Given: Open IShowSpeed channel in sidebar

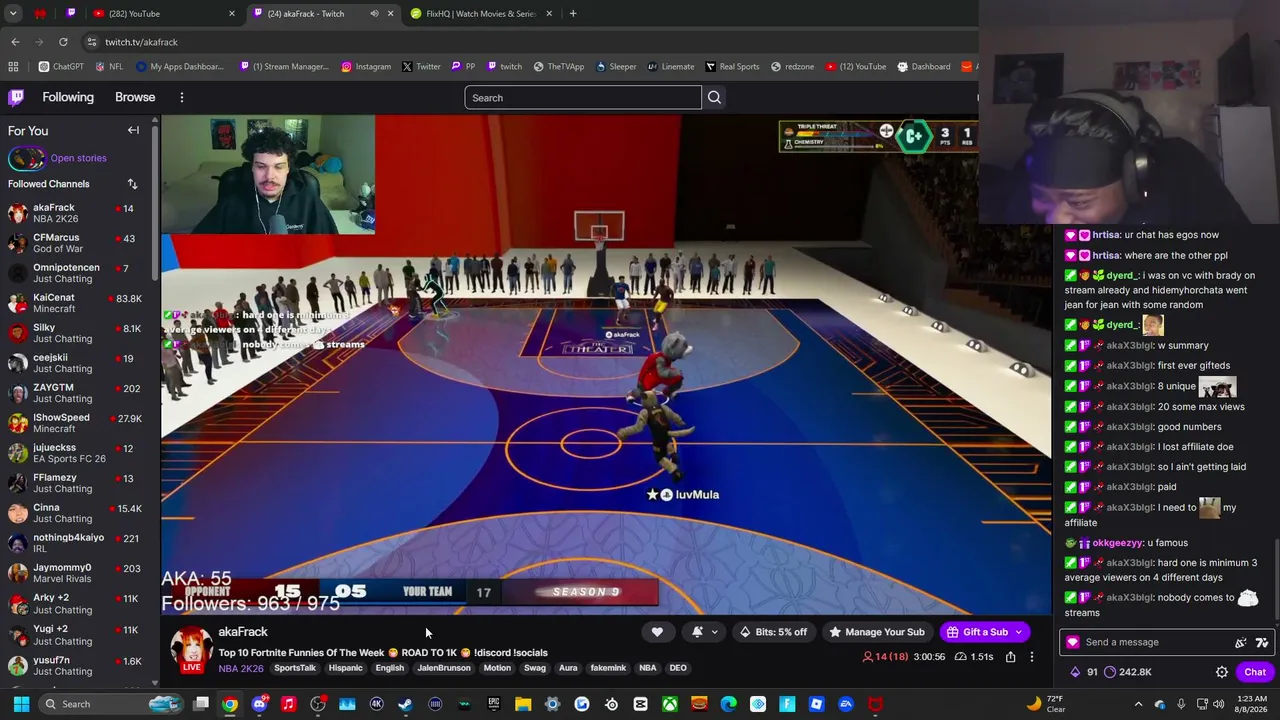Looking at the screenshot, I should click(x=75, y=423).
